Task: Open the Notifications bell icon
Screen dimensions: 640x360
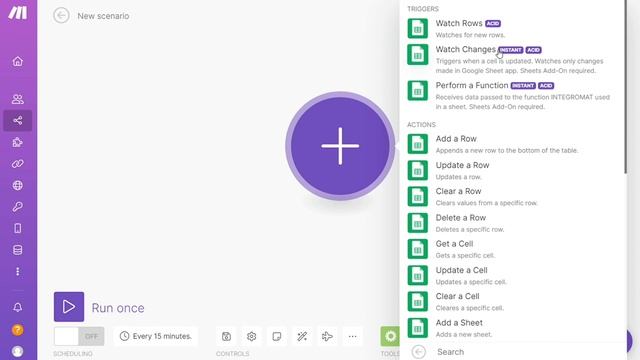Action: pos(18,307)
